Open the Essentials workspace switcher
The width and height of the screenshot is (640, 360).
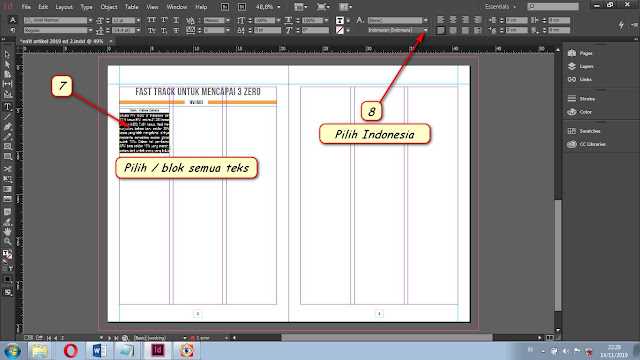500,7
